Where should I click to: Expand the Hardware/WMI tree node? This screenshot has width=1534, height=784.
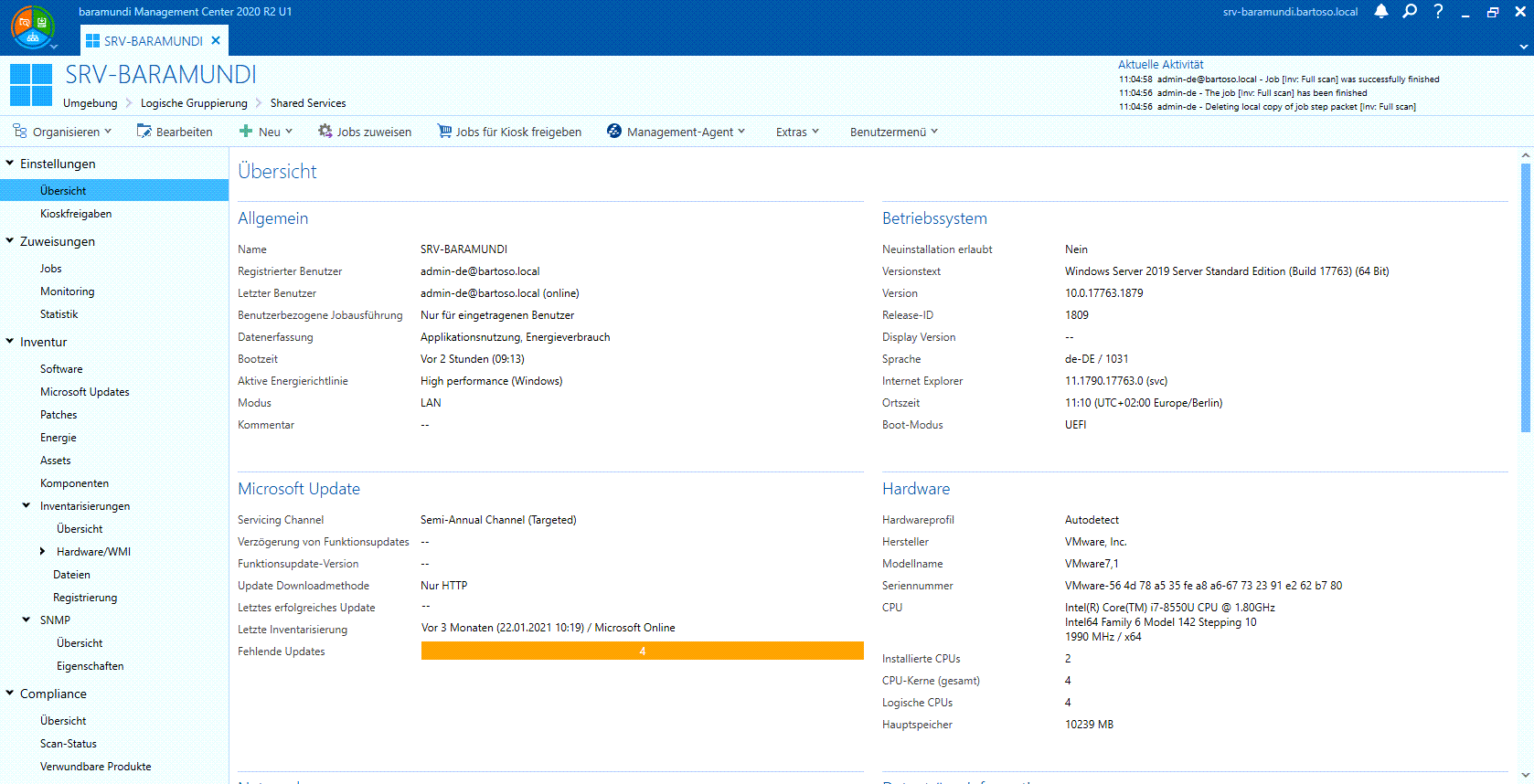pyautogui.click(x=42, y=551)
